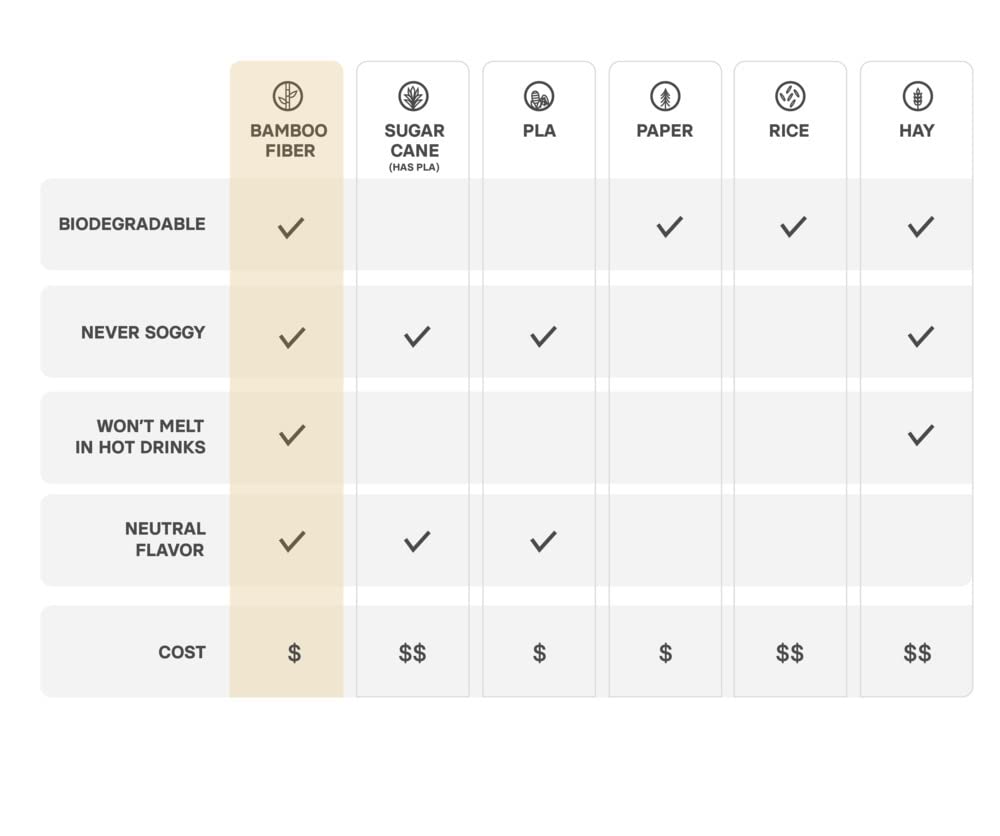Click Rice biodegradable checkmark
This screenshot has width=1000, height=836.
(793, 226)
